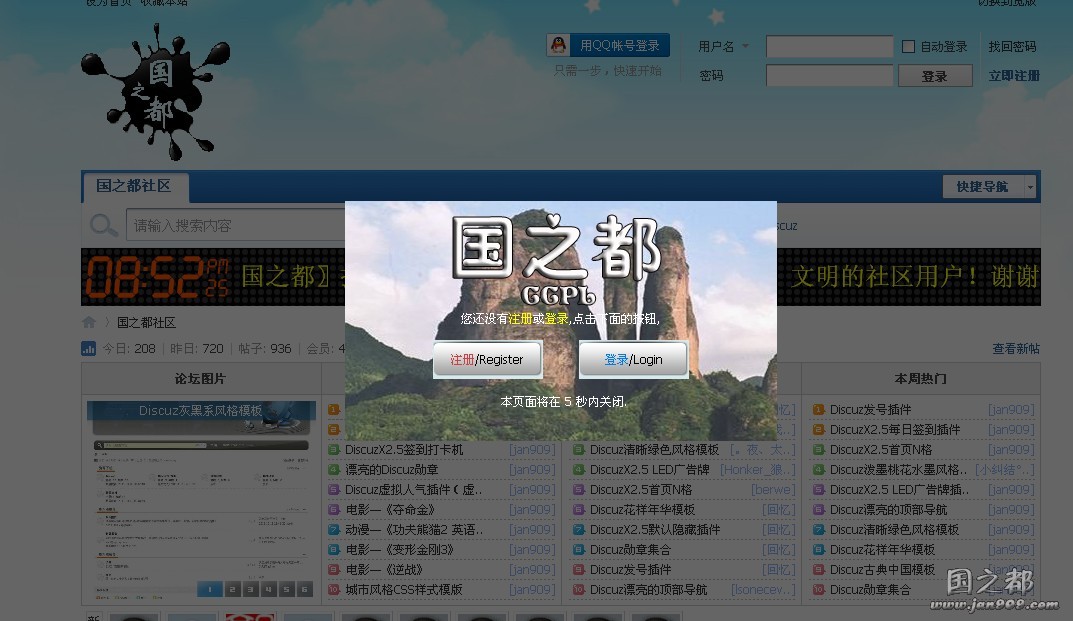
Task: Expand the 快捷导航 arrow
Action: click(x=1030, y=186)
